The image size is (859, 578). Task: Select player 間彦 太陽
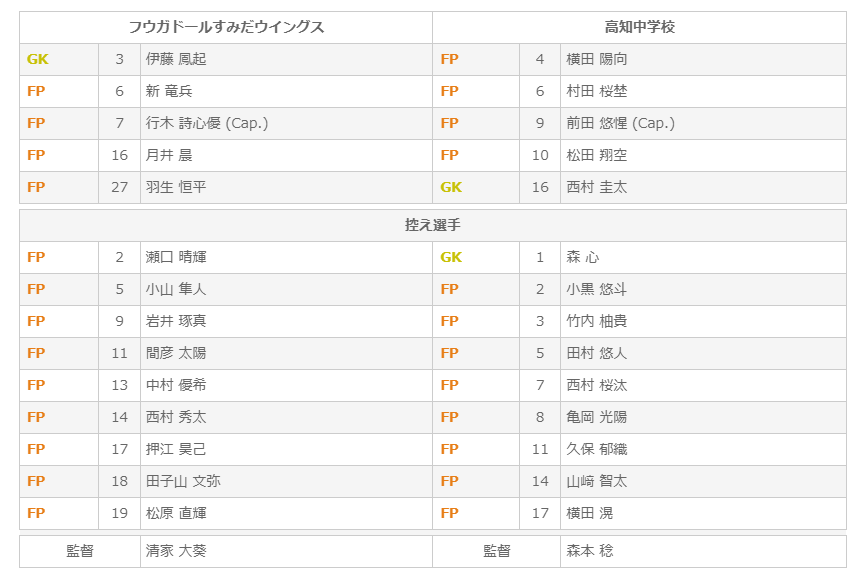click(x=176, y=353)
